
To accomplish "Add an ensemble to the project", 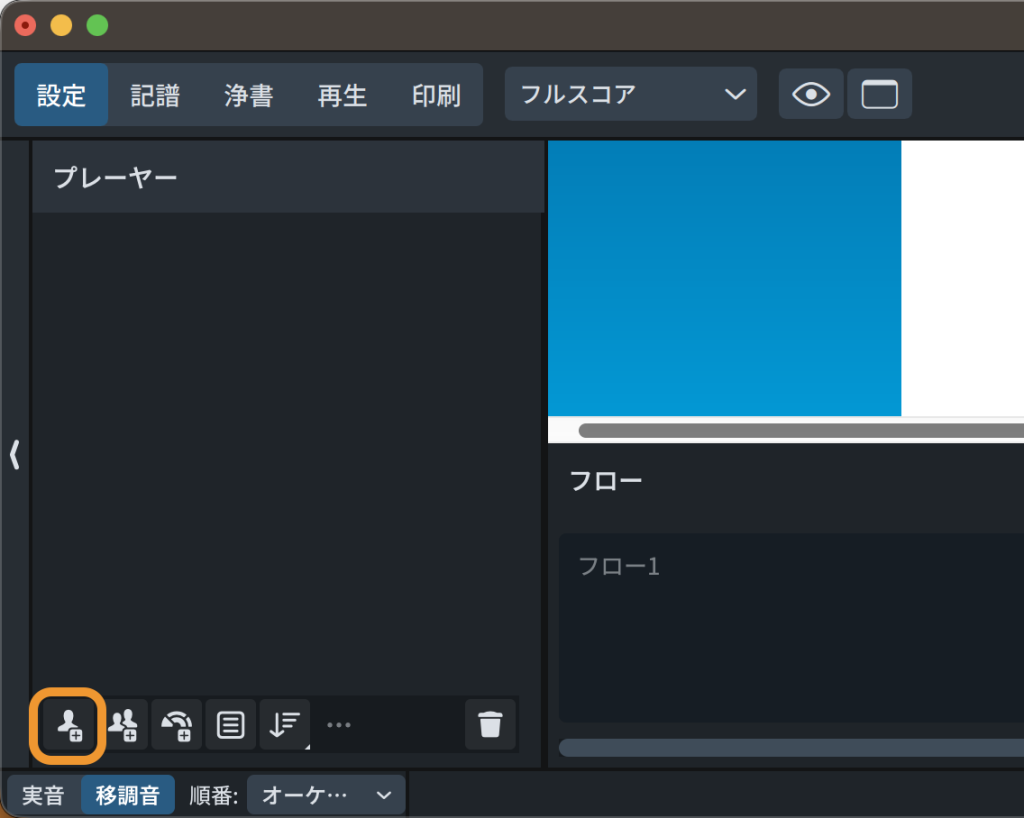I will [177, 724].
